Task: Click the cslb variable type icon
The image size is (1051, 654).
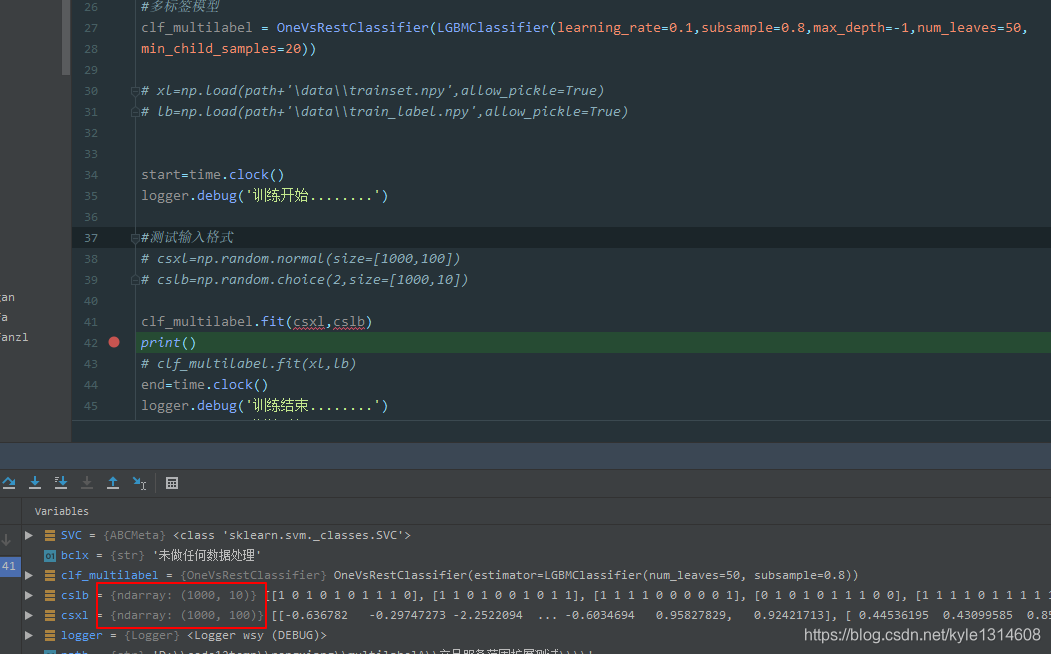Action: (x=50, y=595)
